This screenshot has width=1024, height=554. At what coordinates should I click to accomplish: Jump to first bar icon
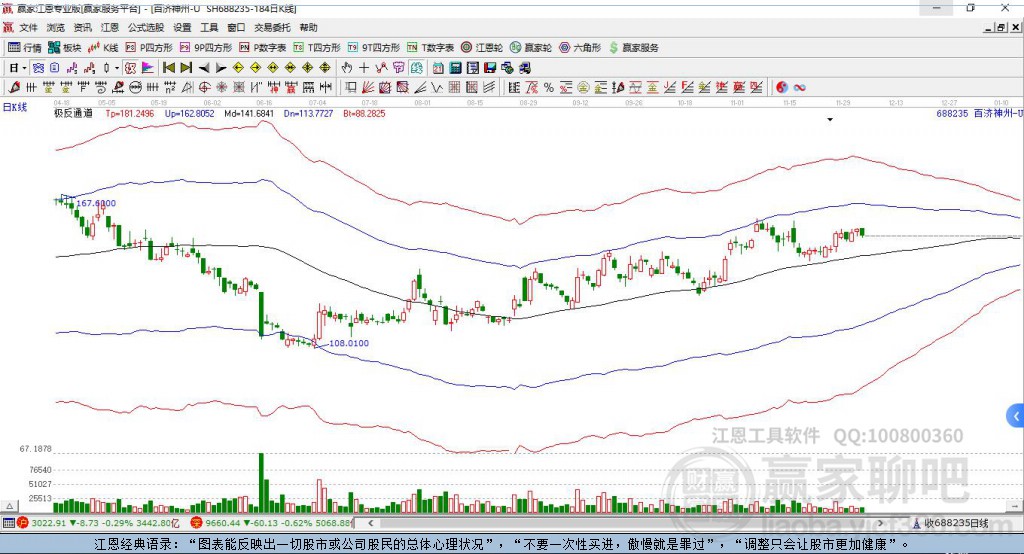[x=168, y=68]
